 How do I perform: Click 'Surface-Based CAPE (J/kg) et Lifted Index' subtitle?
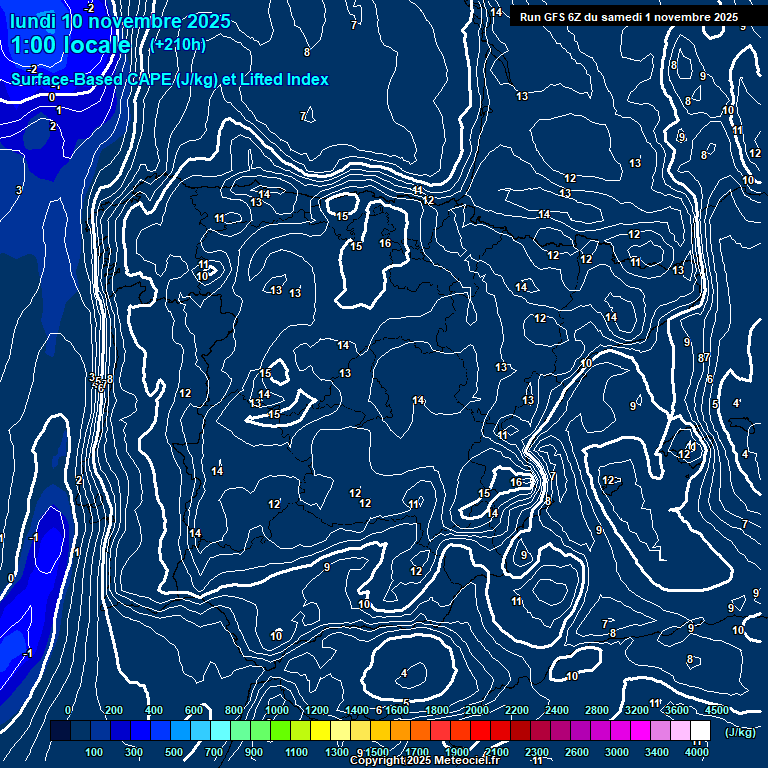click(x=170, y=79)
